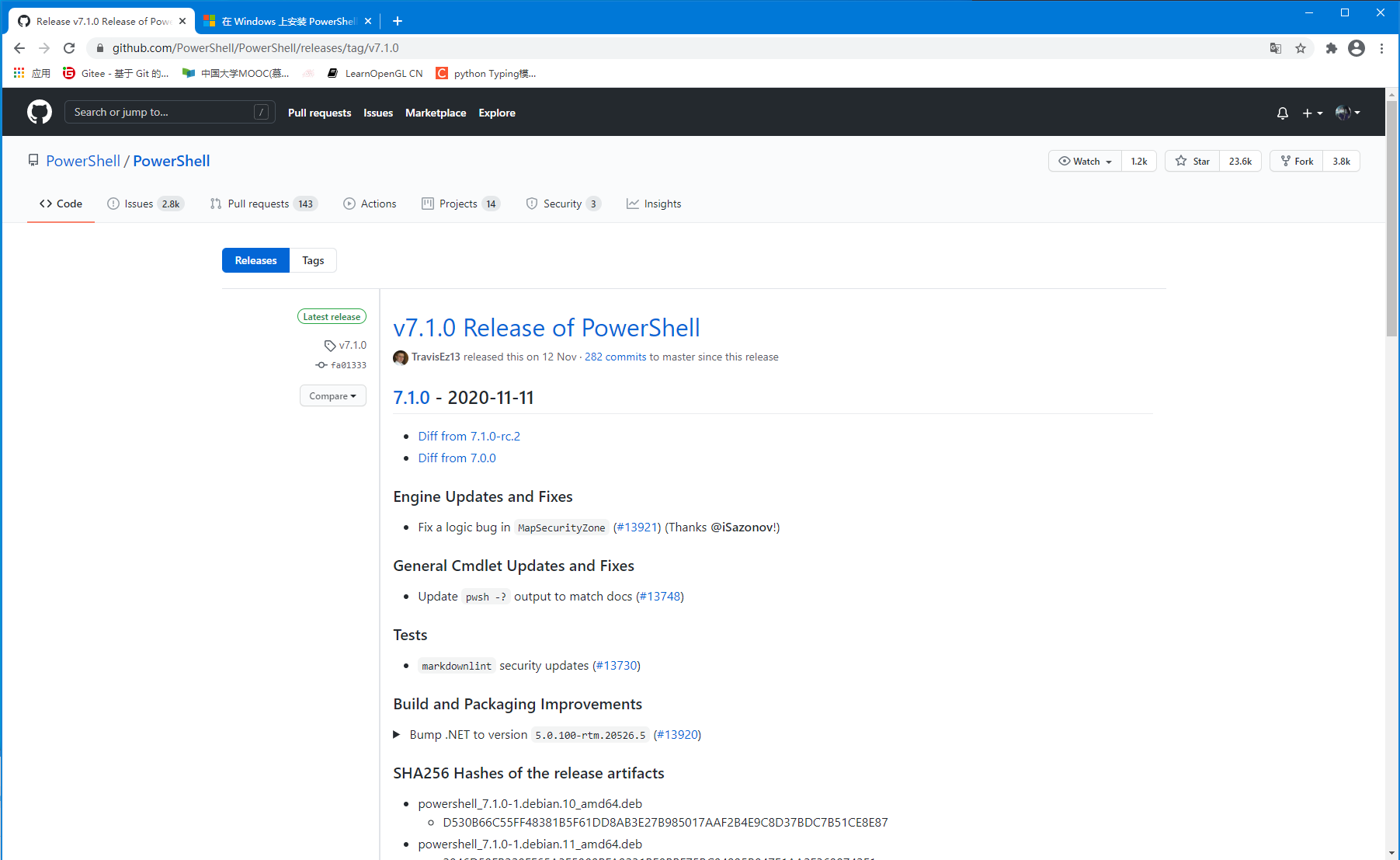Open the 7.1.0 heading link
Screen dimensions: 1400x860
tap(412, 397)
